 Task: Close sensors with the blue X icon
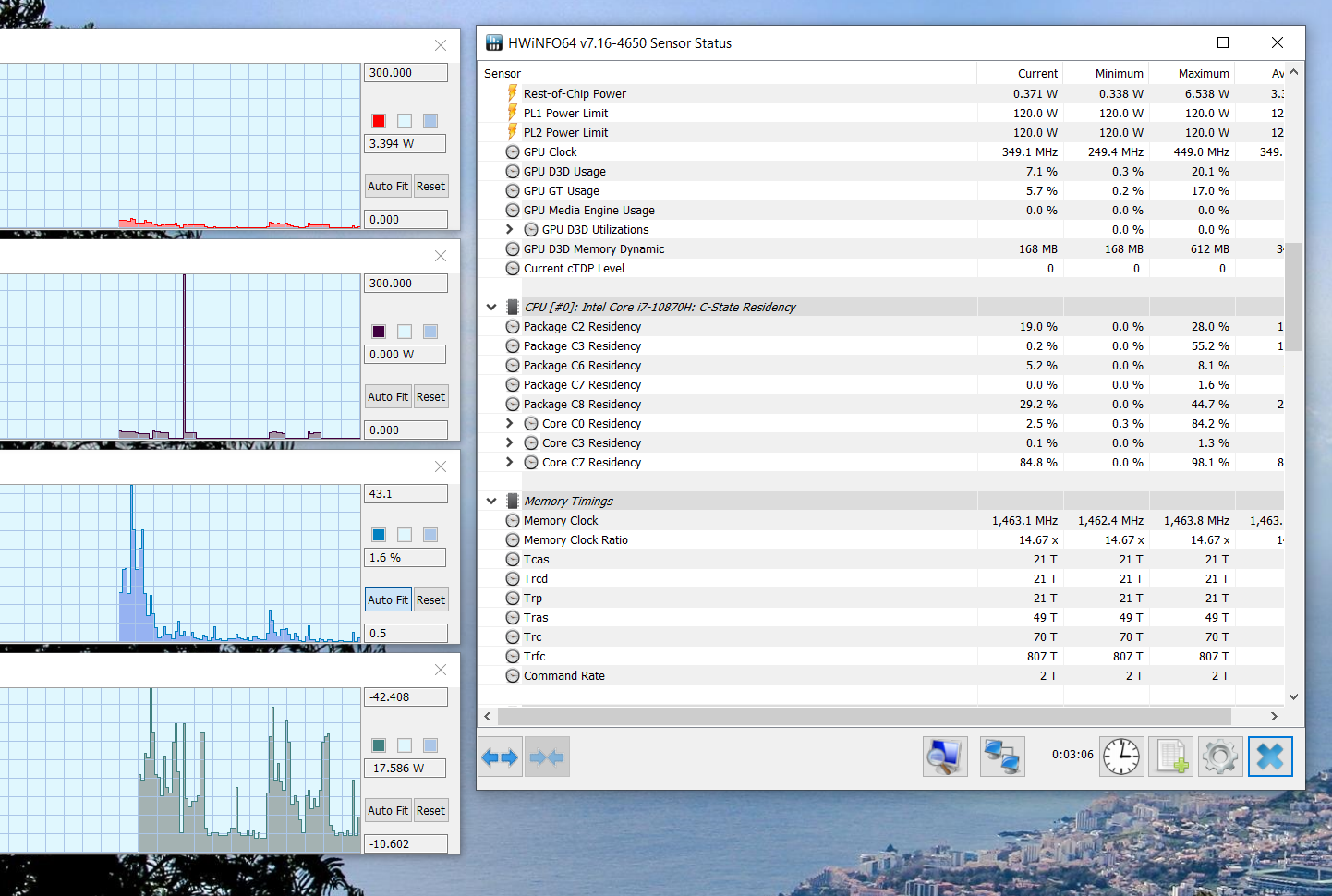point(1270,757)
